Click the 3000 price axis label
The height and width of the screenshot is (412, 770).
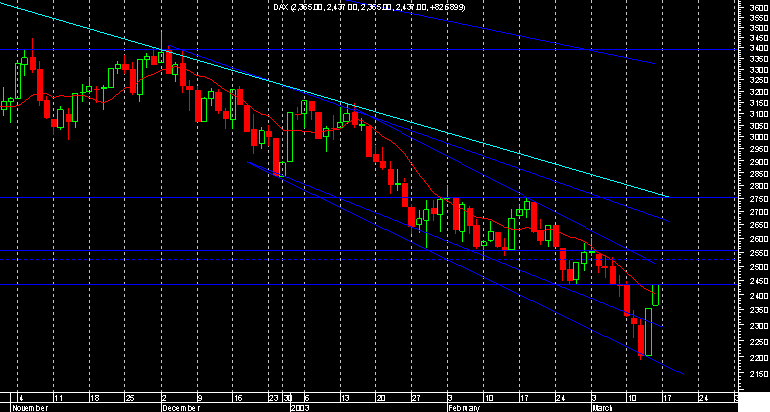[x=759, y=137]
